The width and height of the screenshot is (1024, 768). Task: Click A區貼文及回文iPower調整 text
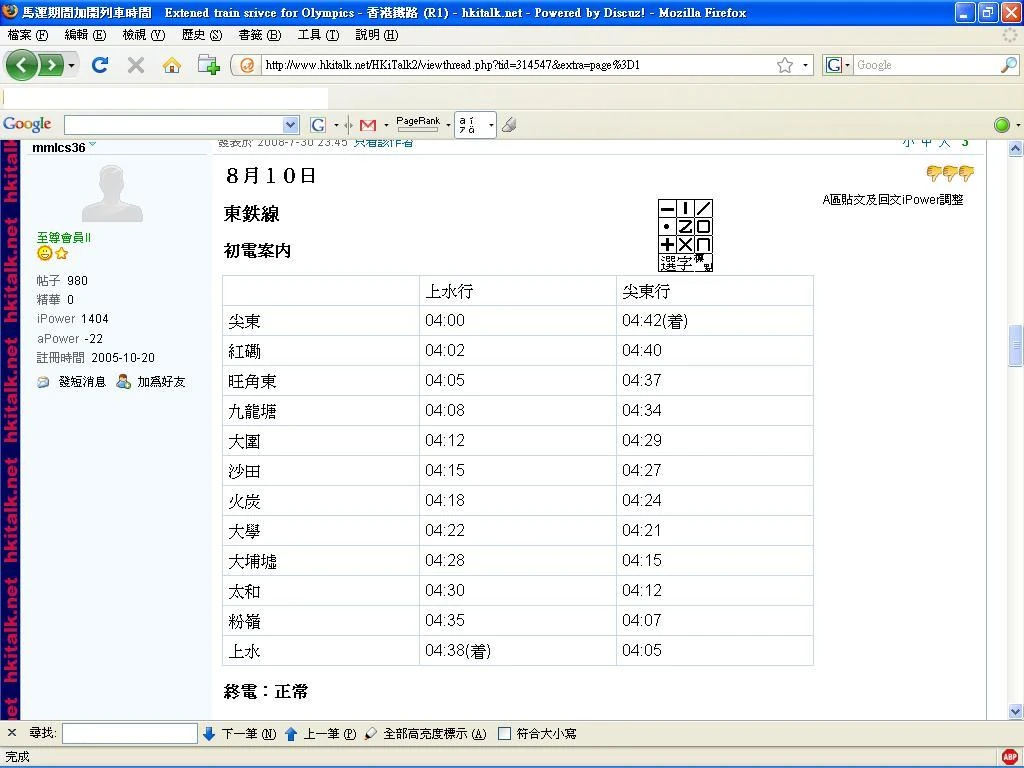(893, 200)
